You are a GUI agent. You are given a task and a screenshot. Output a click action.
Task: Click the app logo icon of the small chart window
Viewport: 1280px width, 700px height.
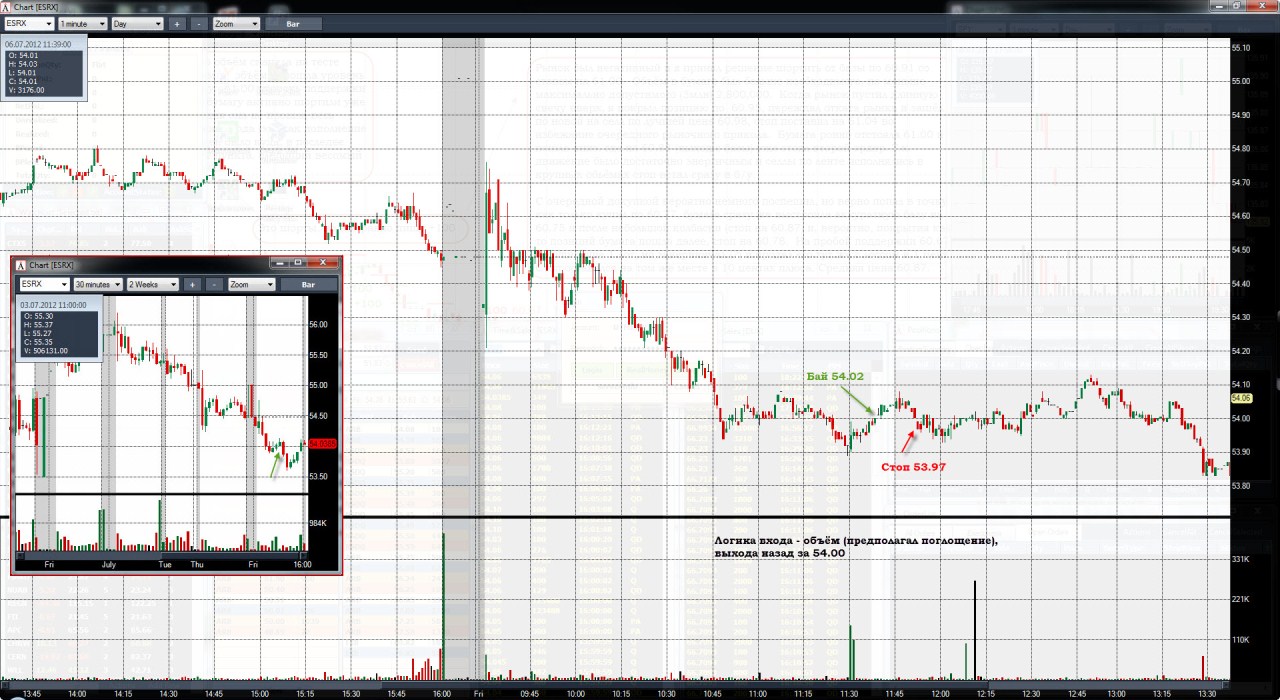[20, 265]
